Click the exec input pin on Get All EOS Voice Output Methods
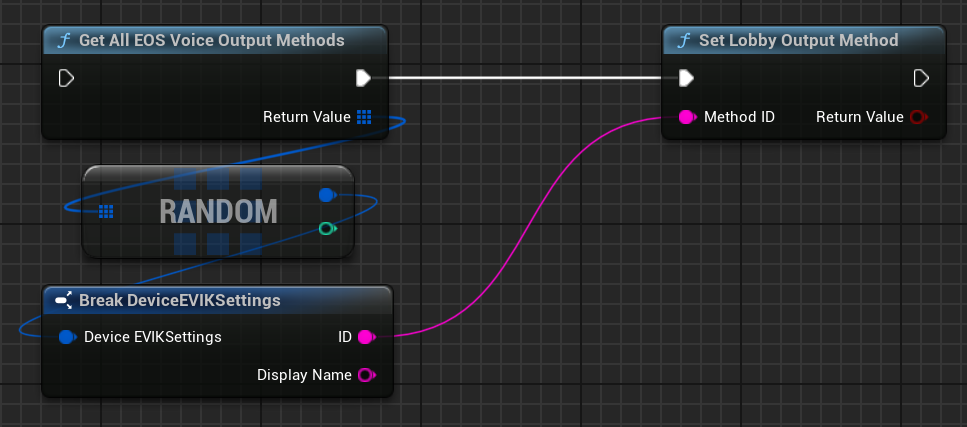The image size is (967, 427). point(67,78)
